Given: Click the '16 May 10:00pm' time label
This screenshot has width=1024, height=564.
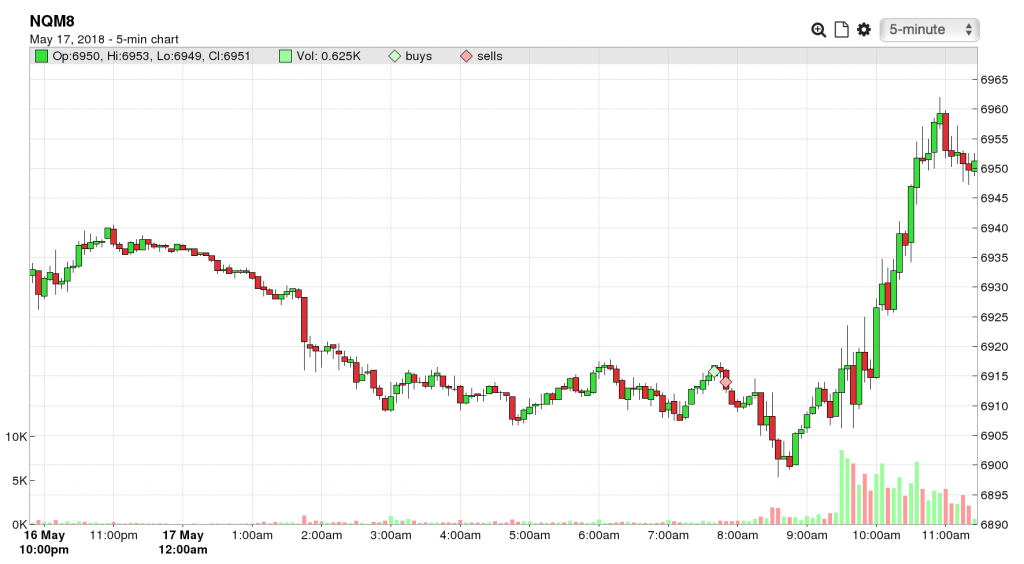Looking at the screenshot, I should [x=44, y=542].
